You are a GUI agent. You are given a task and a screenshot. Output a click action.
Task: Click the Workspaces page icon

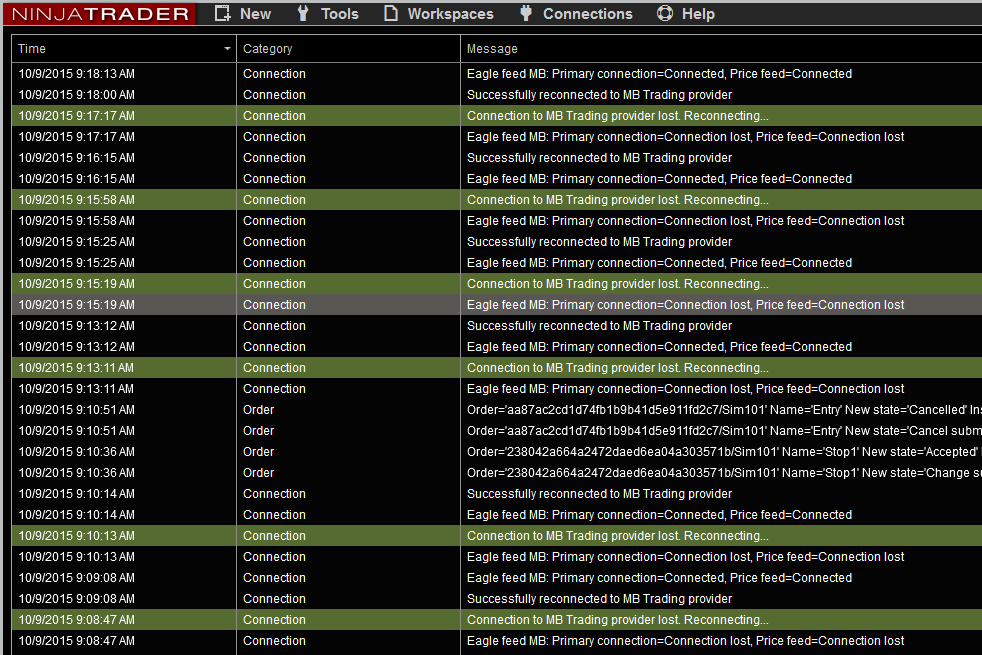tap(391, 13)
